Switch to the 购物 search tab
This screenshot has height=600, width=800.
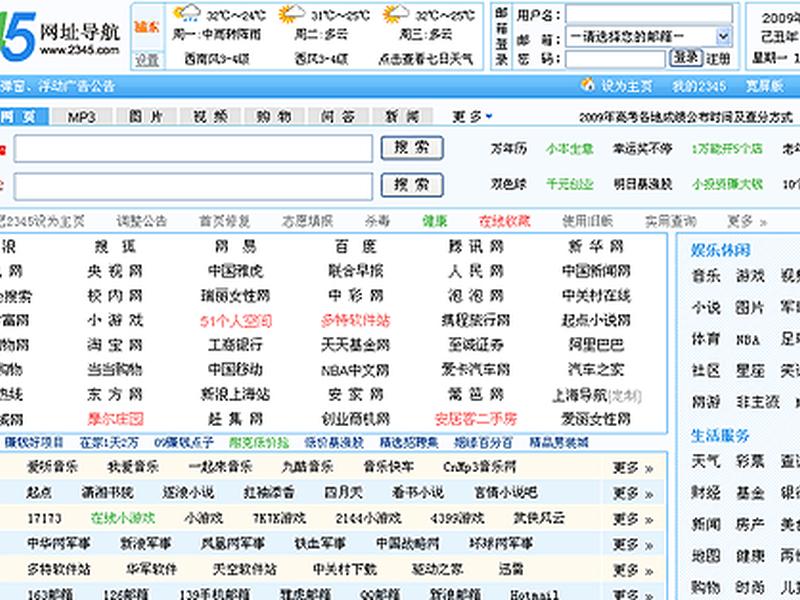pyautogui.click(x=274, y=117)
